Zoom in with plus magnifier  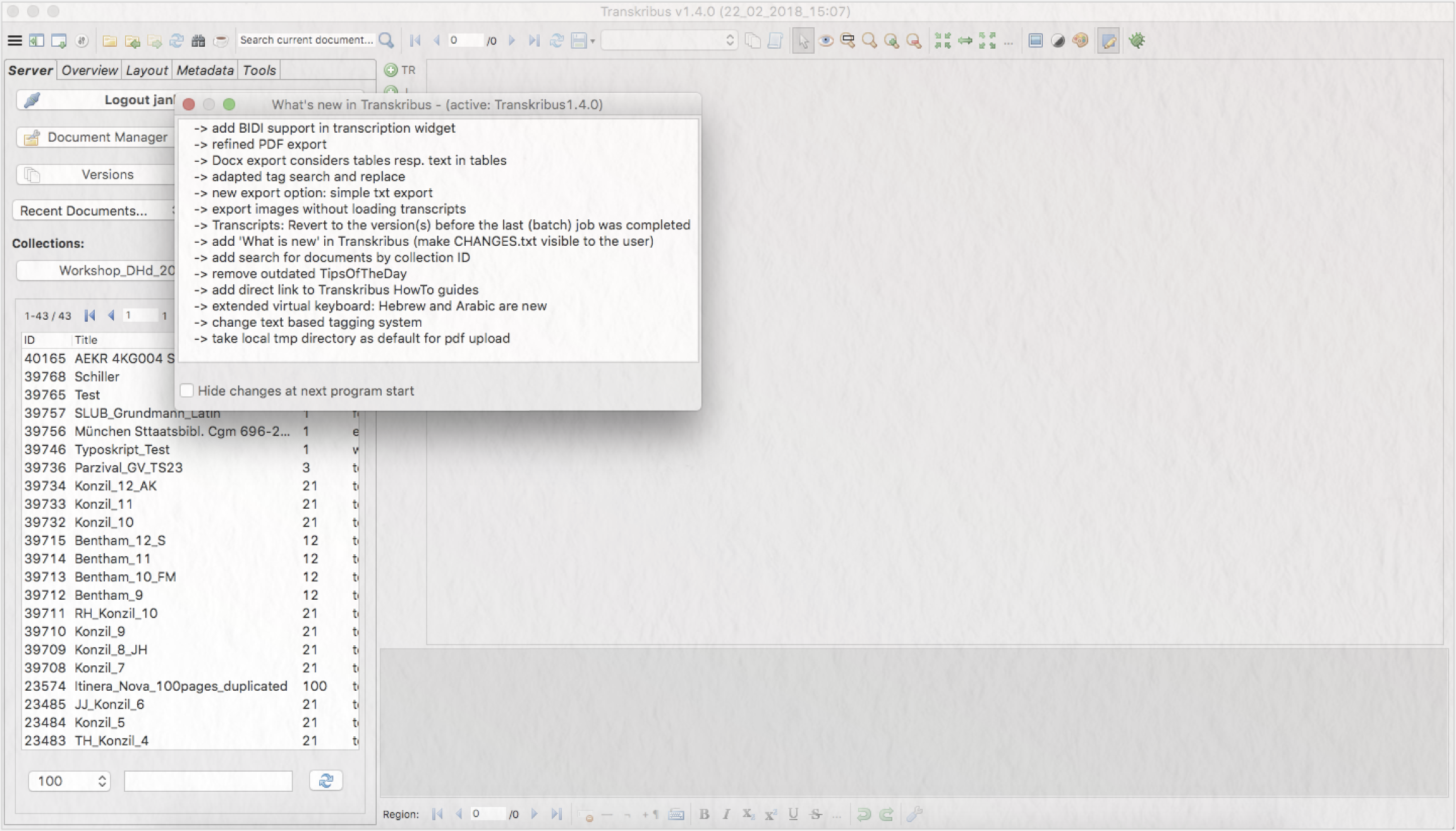892,40
